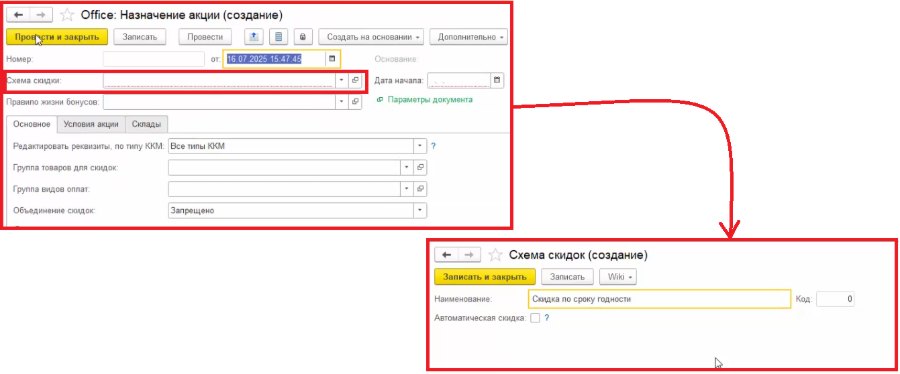This screenshot has height=374, width=900.
Task: Click the padlock toolbar icon
Action: point(303,37)
